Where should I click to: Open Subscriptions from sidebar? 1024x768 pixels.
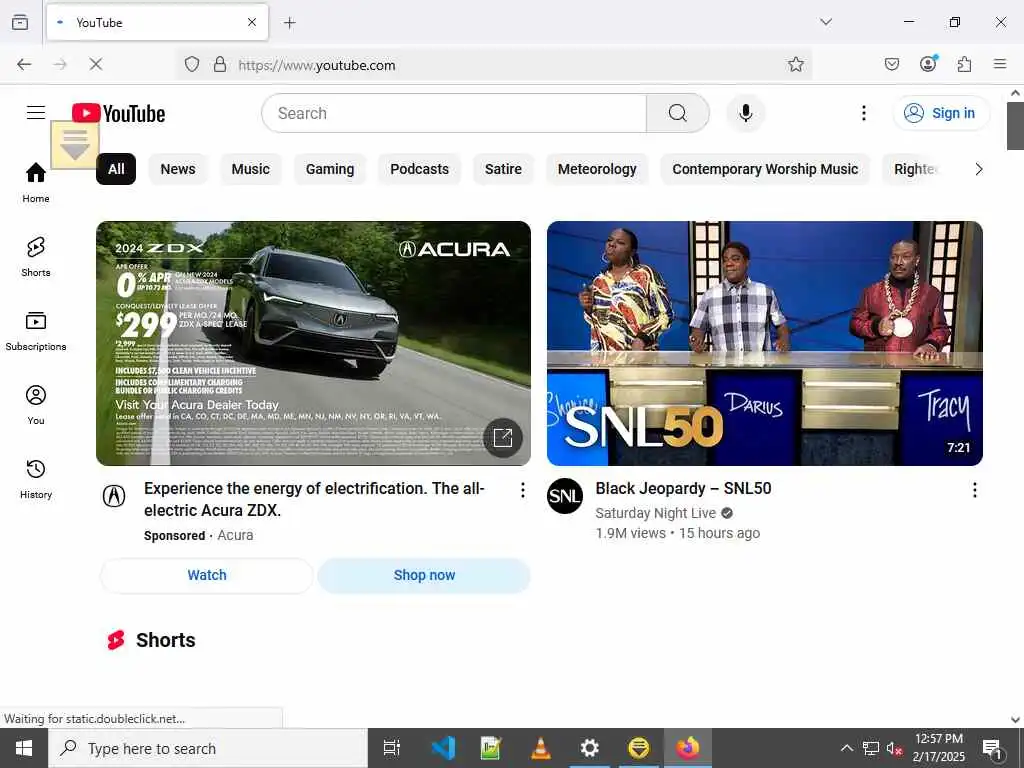(36, 331)
